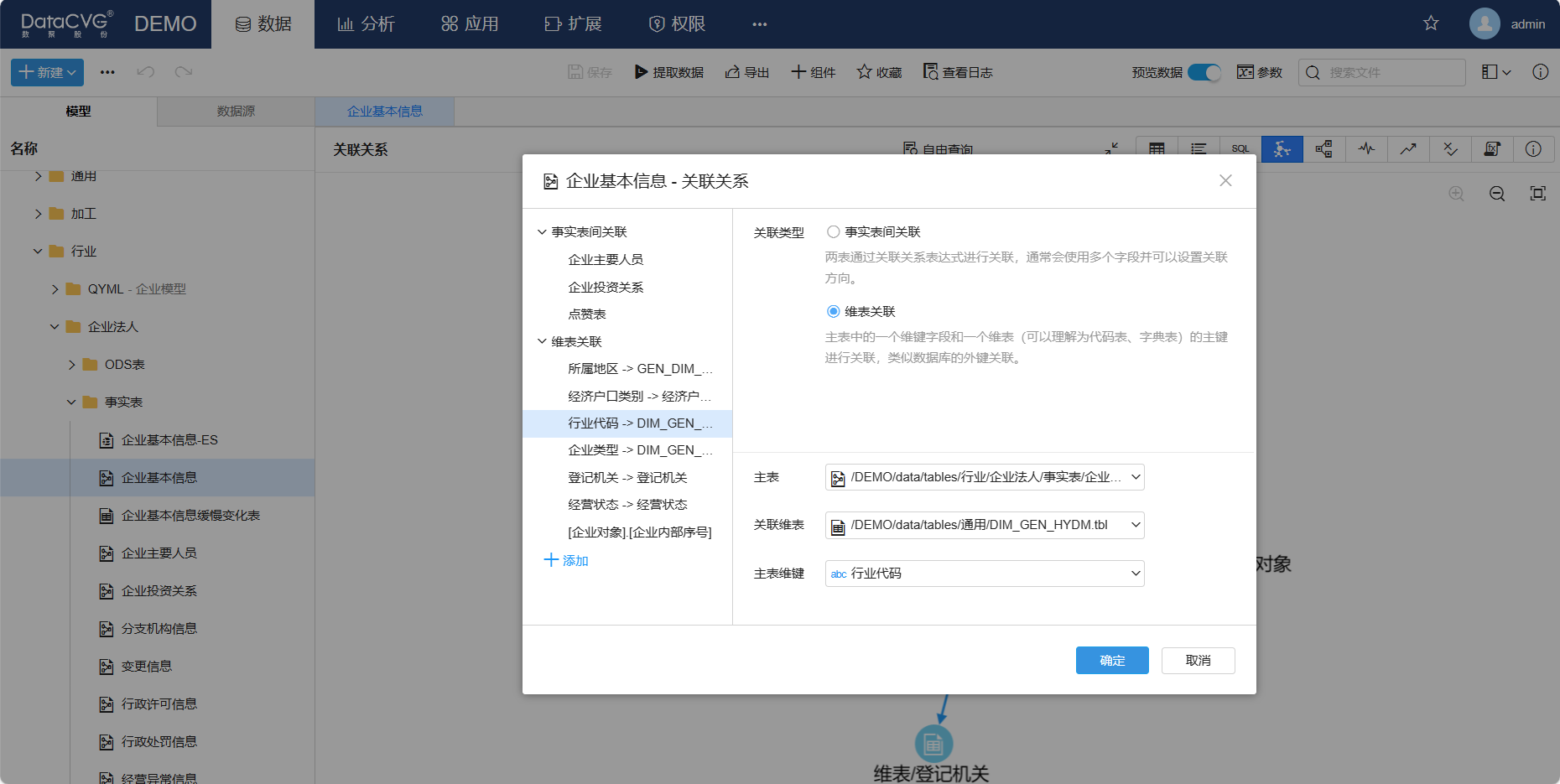Click the 添加 link in dialog
1560x784 pixels.
coord(567,560)
